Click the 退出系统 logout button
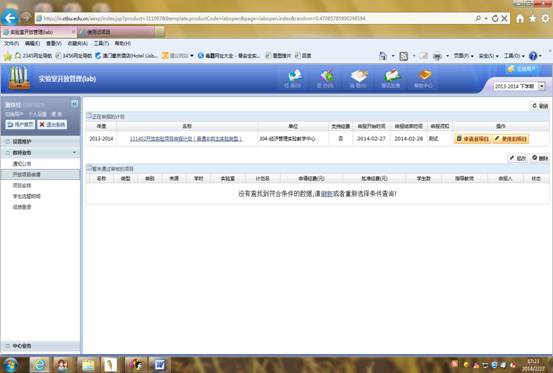553x373 pixels. 52,124
